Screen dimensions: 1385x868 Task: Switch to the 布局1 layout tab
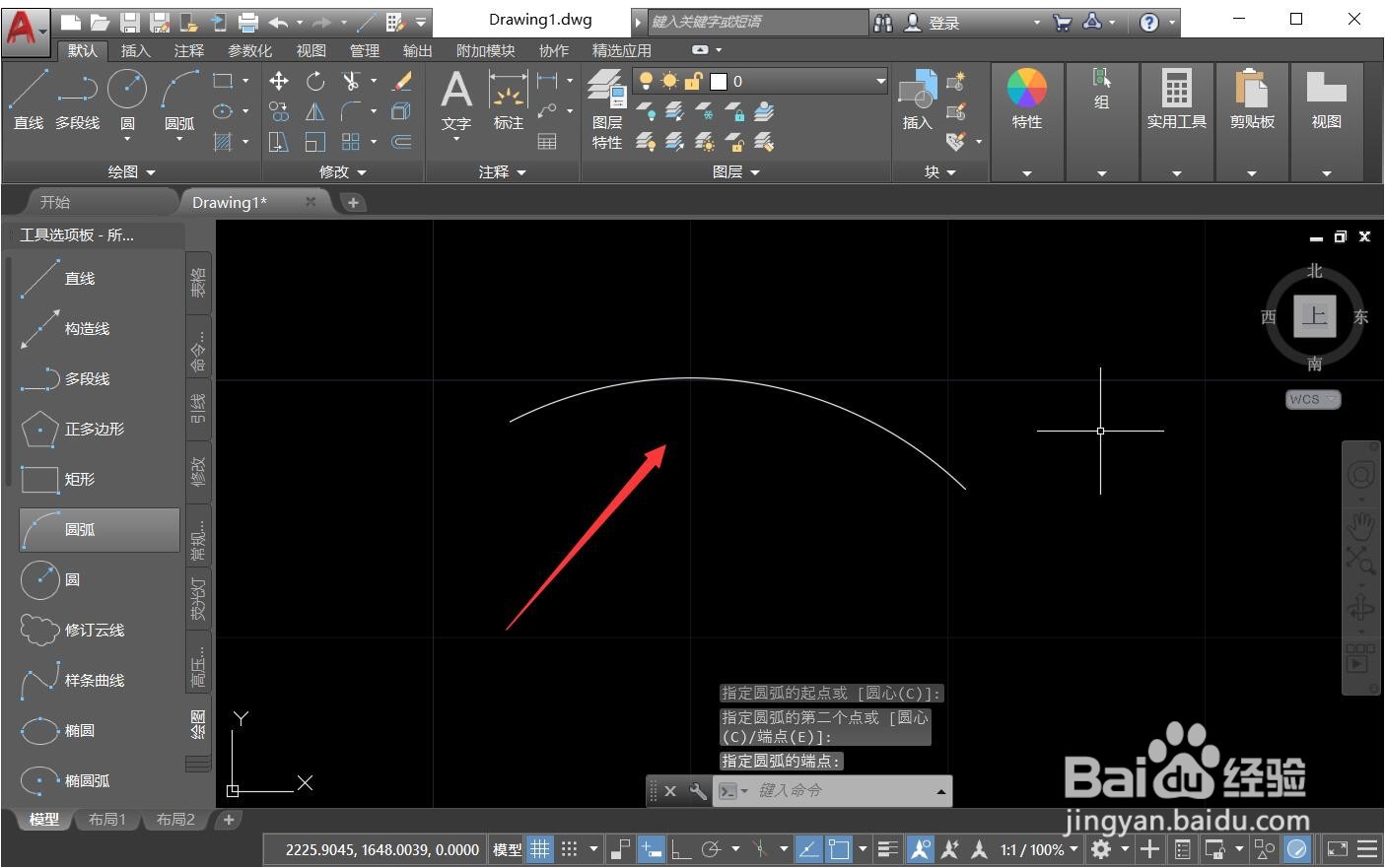click(107, 820)
